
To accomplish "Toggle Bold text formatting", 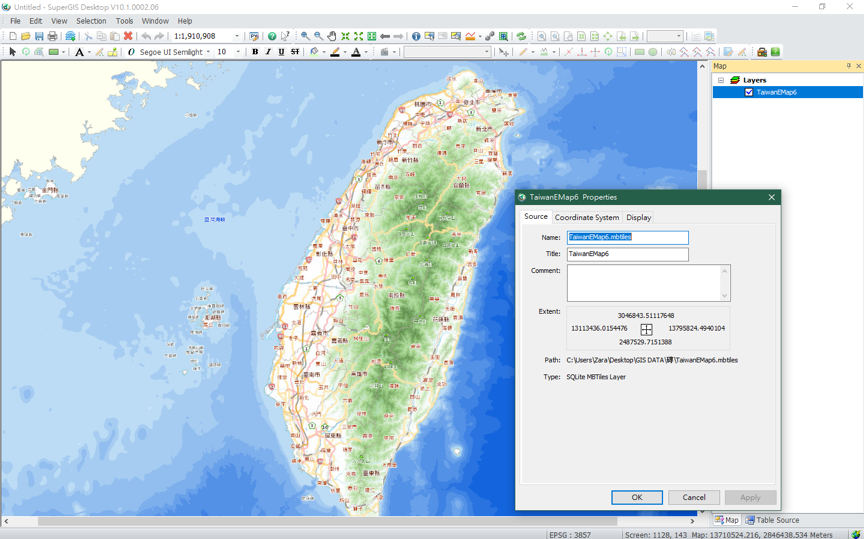I will [x=255, y=52].
